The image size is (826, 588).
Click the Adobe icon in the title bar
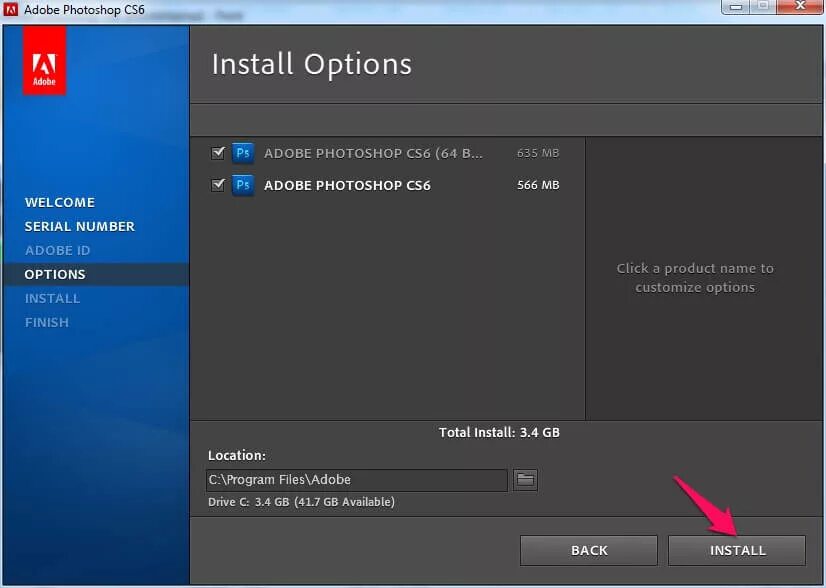(11, 9)
